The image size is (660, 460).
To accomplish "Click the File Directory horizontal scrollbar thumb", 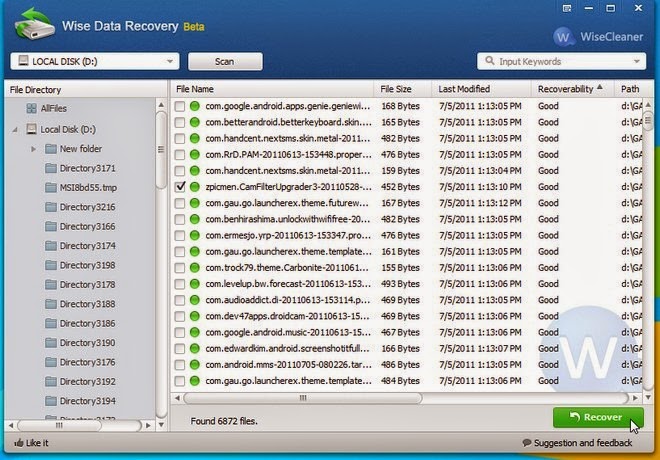I will [x=59, y=425].
